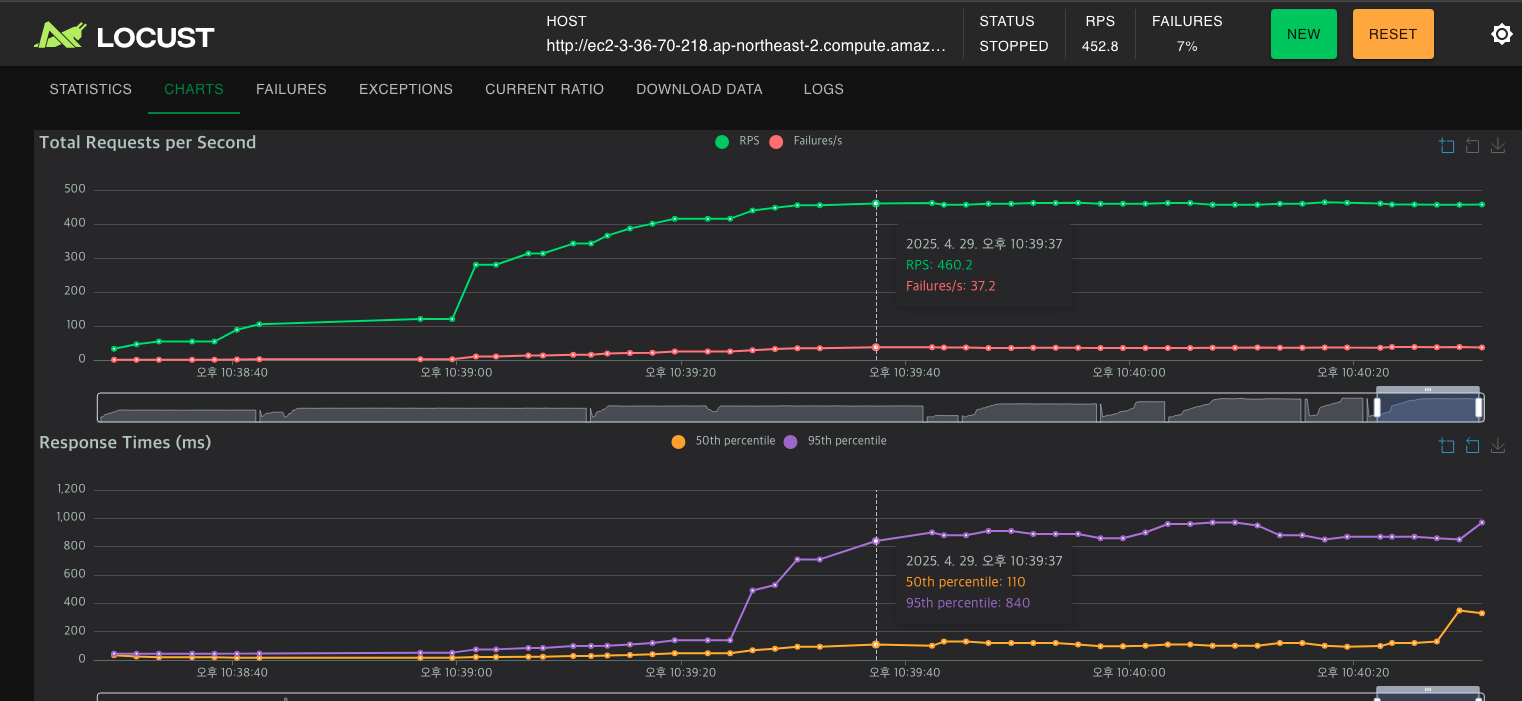This screenshot has height=701, width=1522.
Task: Go to the Download Data tab
Action: coord(699,89)
